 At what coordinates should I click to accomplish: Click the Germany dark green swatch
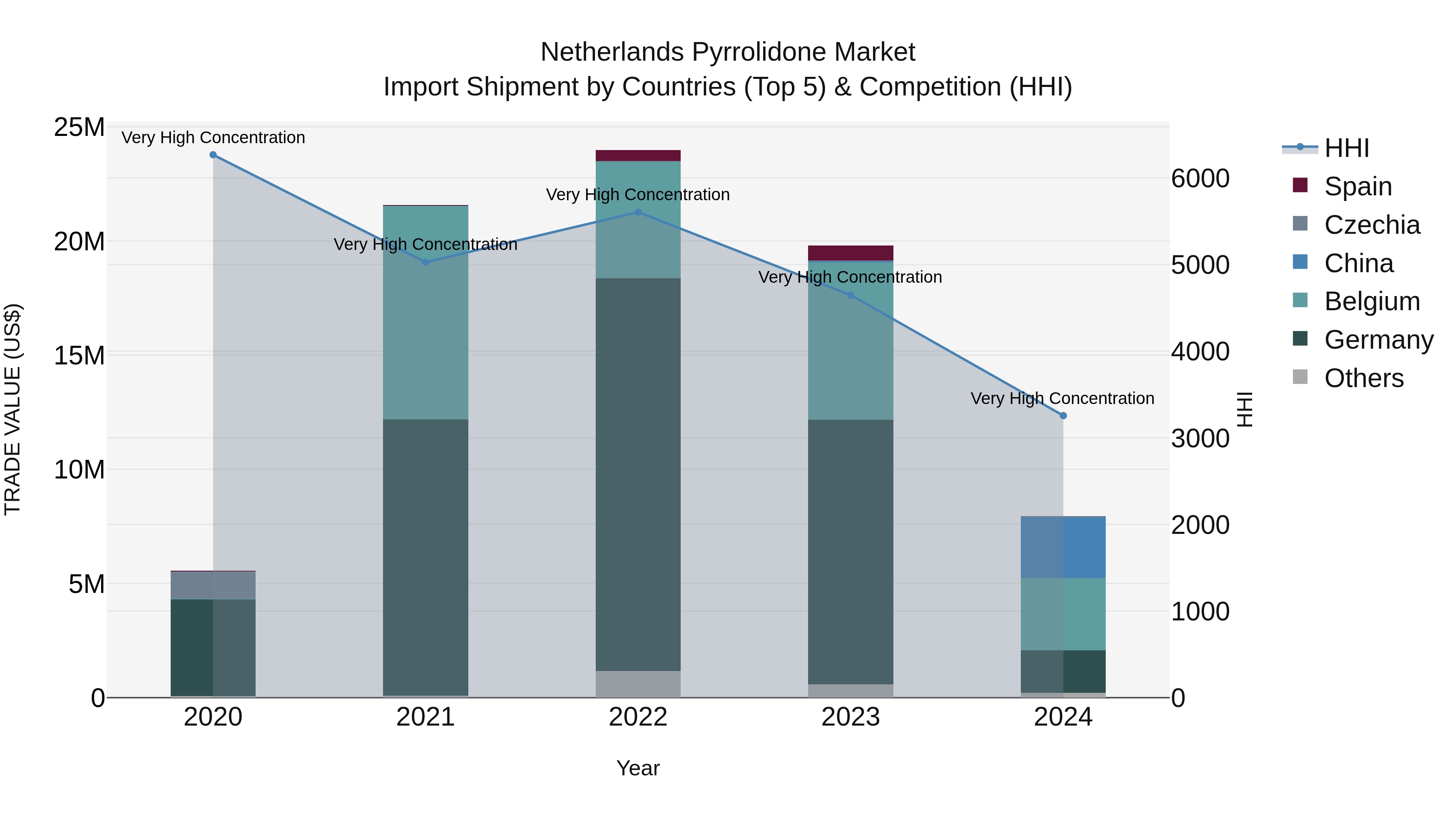point(1300,338)
